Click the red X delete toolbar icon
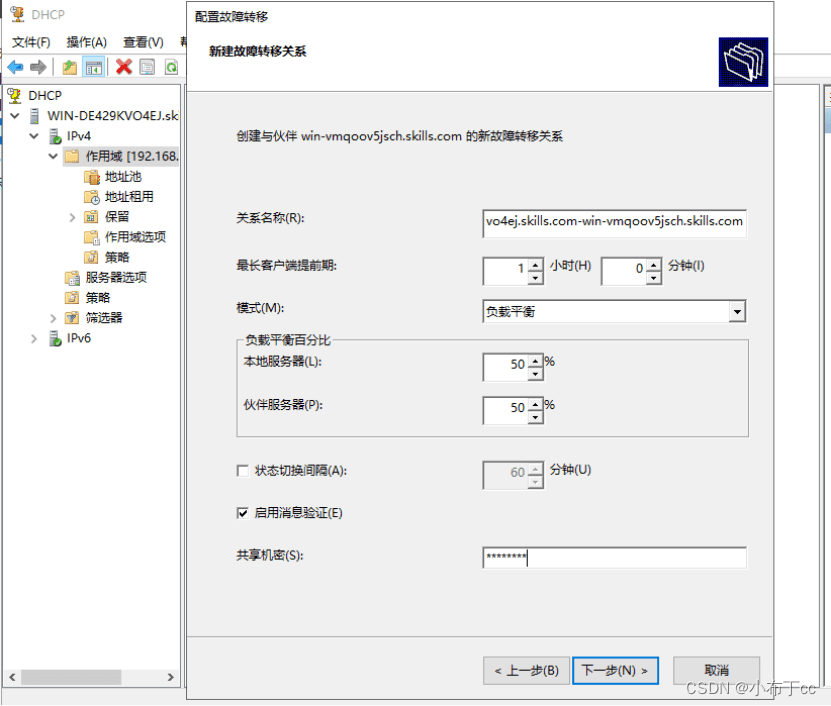 click(x=124, y=67)
